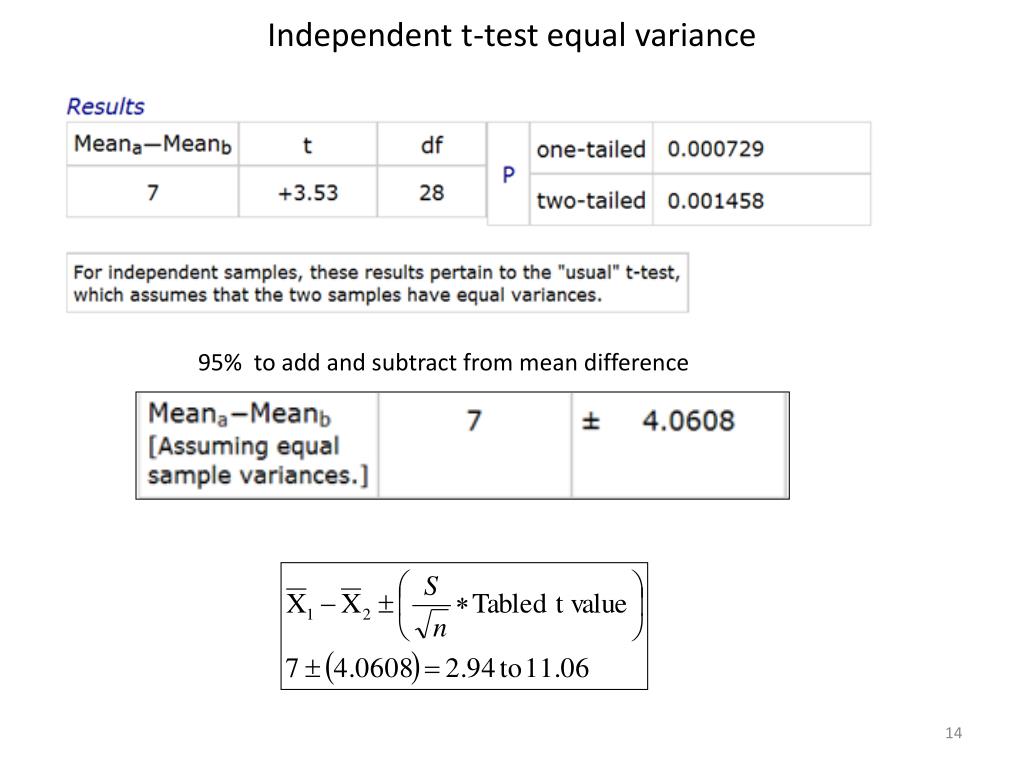Click the note about the 'usual' t-test
The height and width of the screenshot is (768, 1024).
(377, 283)
